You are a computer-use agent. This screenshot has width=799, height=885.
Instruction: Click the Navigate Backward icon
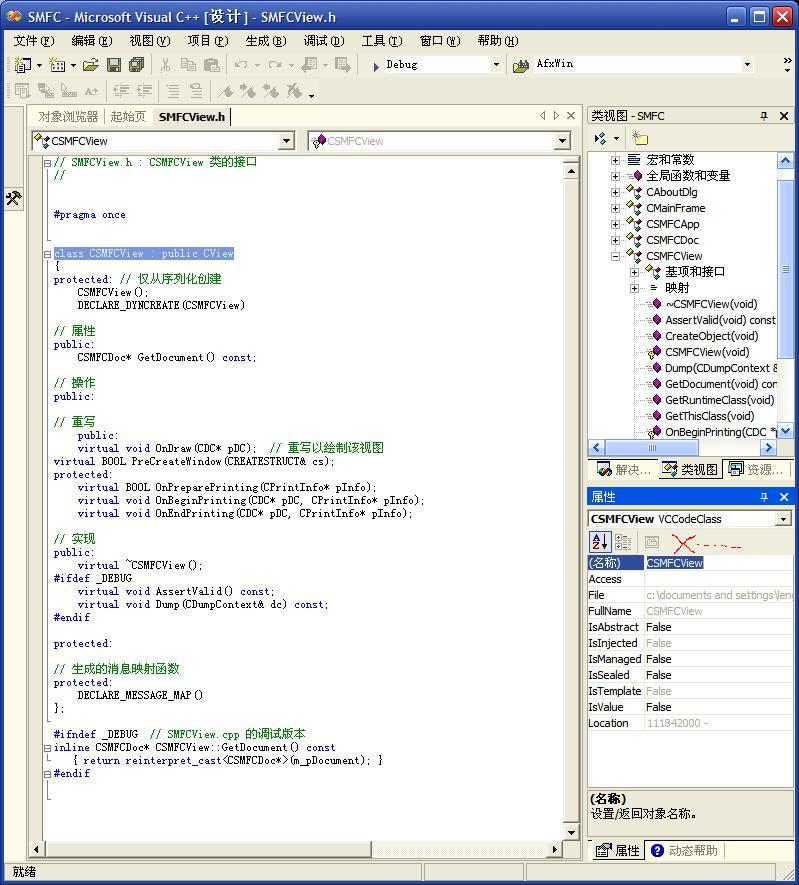pos(309,65)
